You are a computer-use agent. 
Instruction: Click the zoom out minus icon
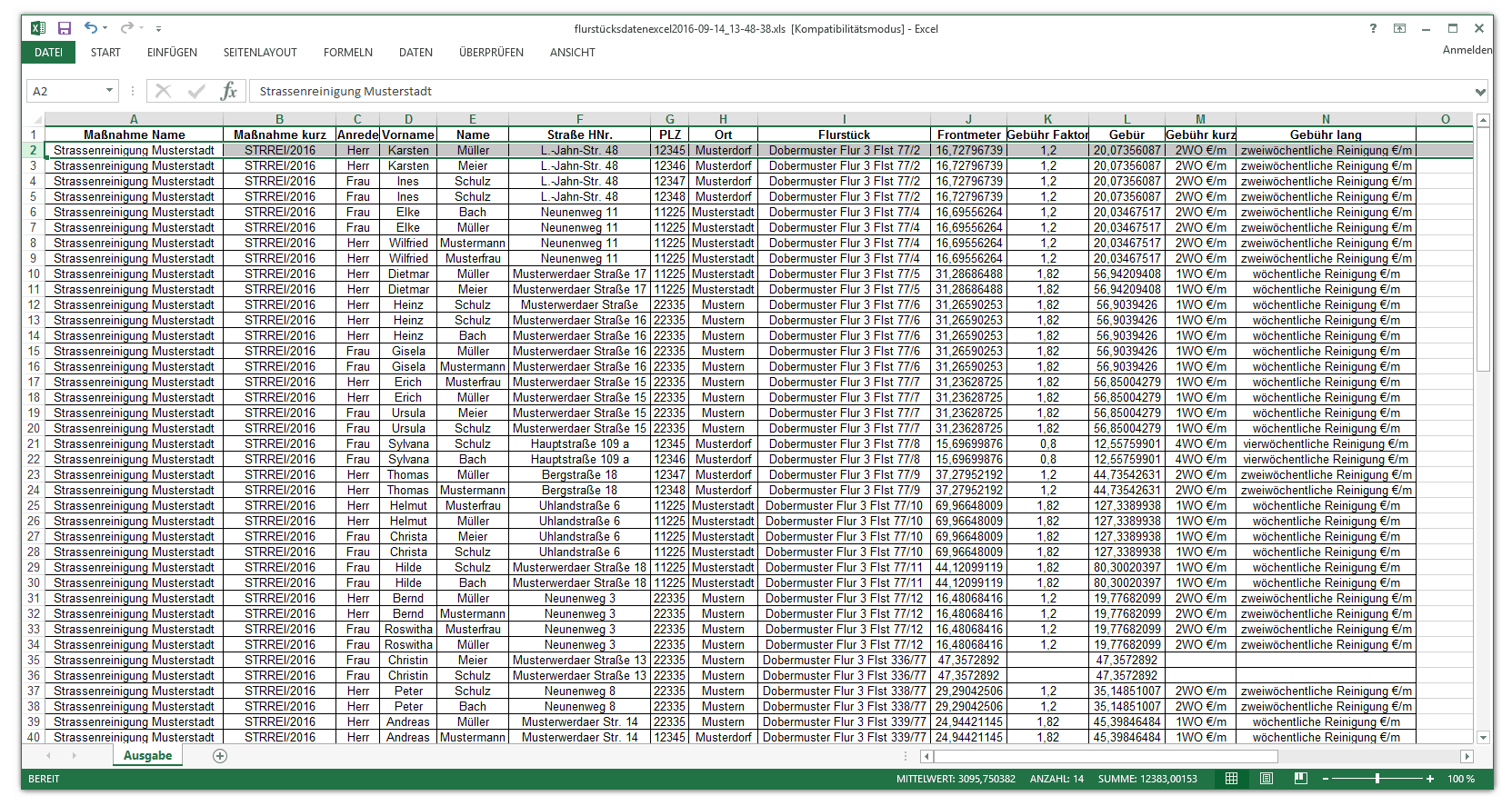click(x=1326, y=779)
